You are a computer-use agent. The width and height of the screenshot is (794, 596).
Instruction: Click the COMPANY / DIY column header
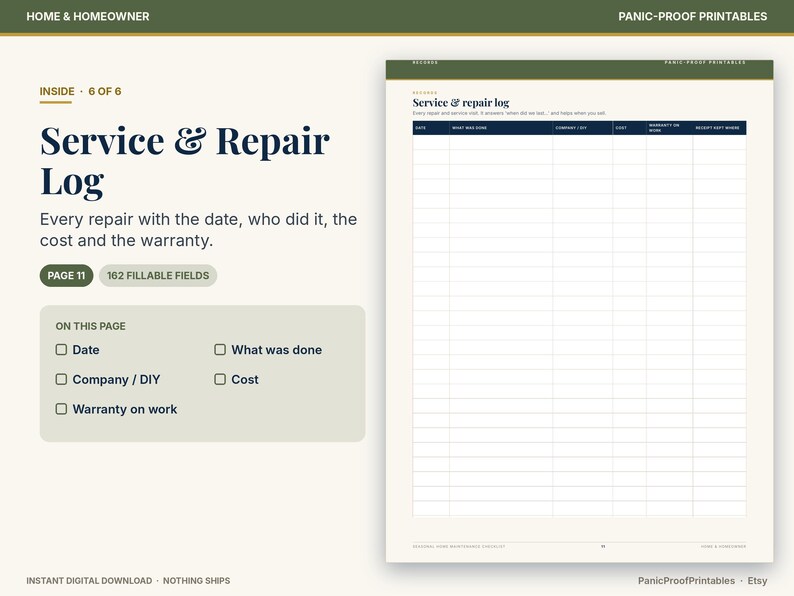[571, 128]
